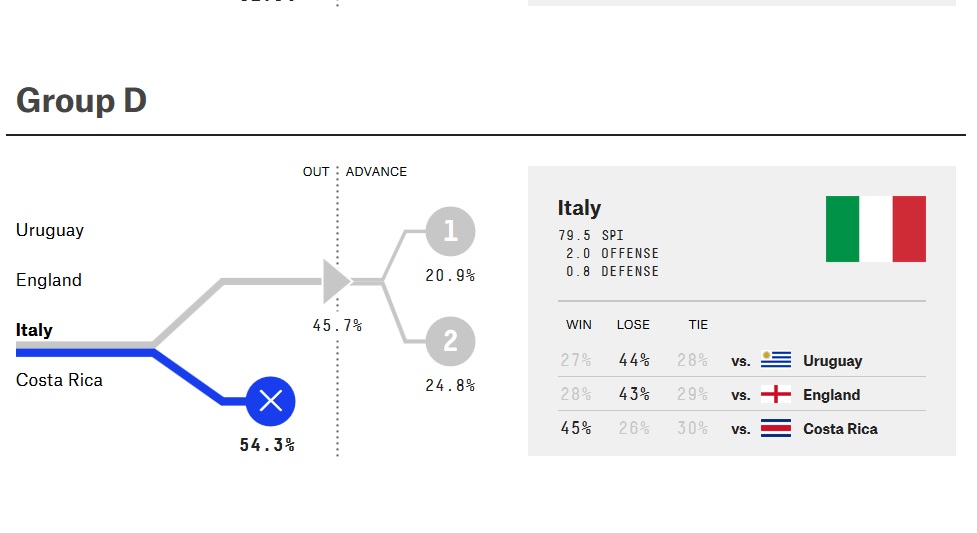Click the 54.3% elimination probability
The height and width of the screenshot is (533, 977).
coord(267,445)
